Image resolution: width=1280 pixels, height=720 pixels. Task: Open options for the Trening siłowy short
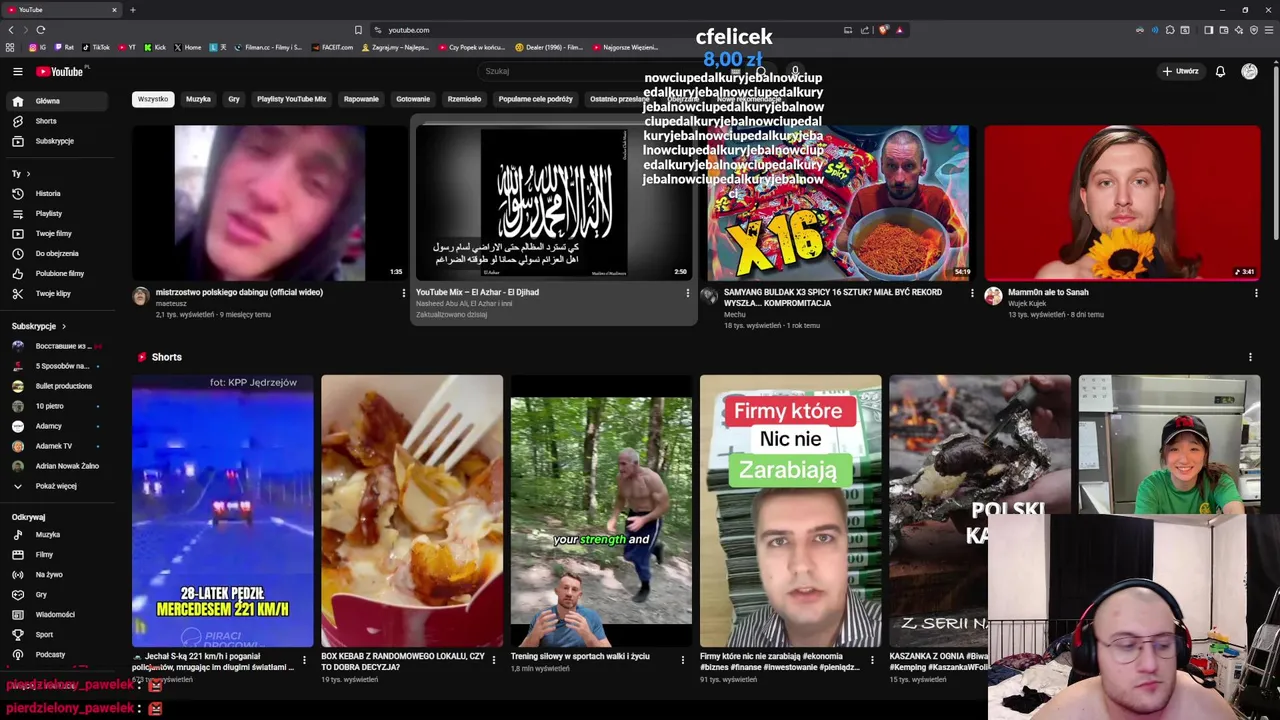point(682,660)
